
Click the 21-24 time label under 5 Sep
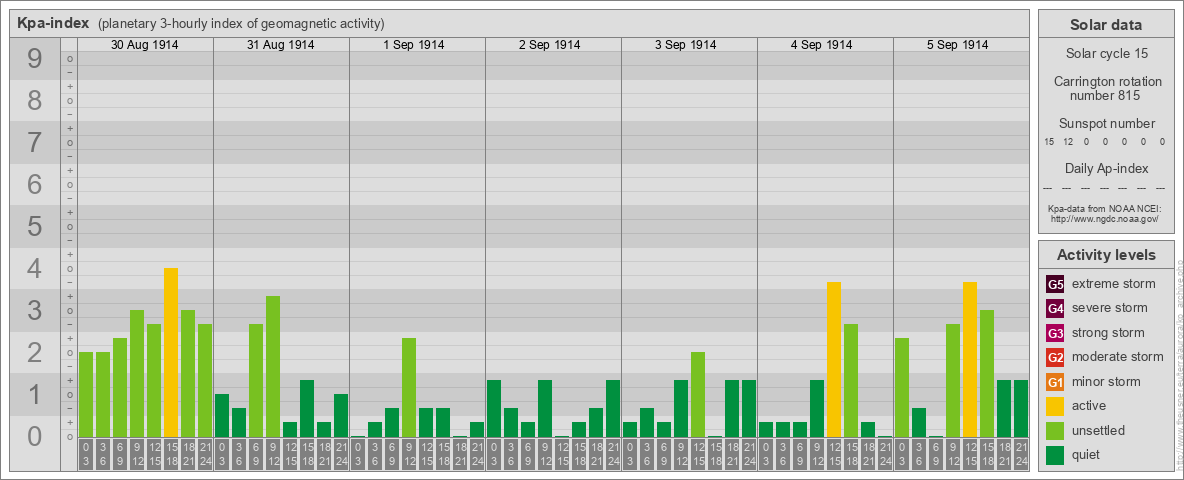click(1021, 455)
